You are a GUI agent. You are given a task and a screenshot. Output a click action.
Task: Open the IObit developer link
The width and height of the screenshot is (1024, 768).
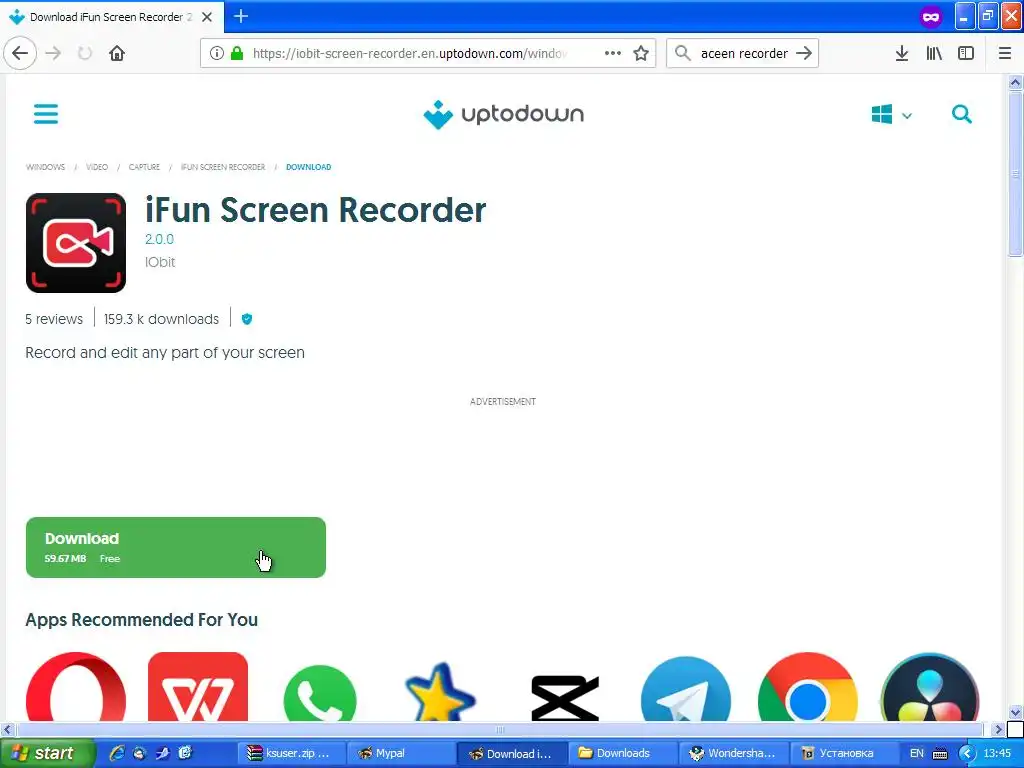(x=160, y=262)
